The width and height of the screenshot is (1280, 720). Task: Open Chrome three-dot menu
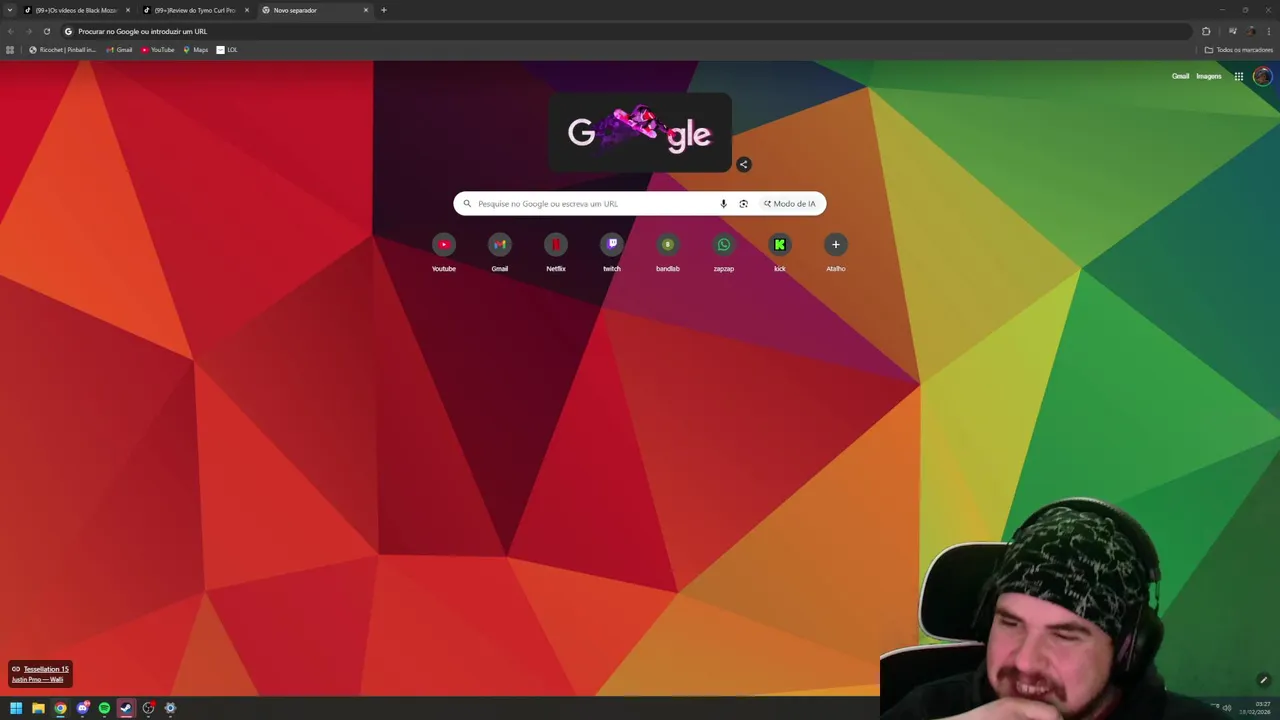pyautogui.click(x=1269, y=31)
